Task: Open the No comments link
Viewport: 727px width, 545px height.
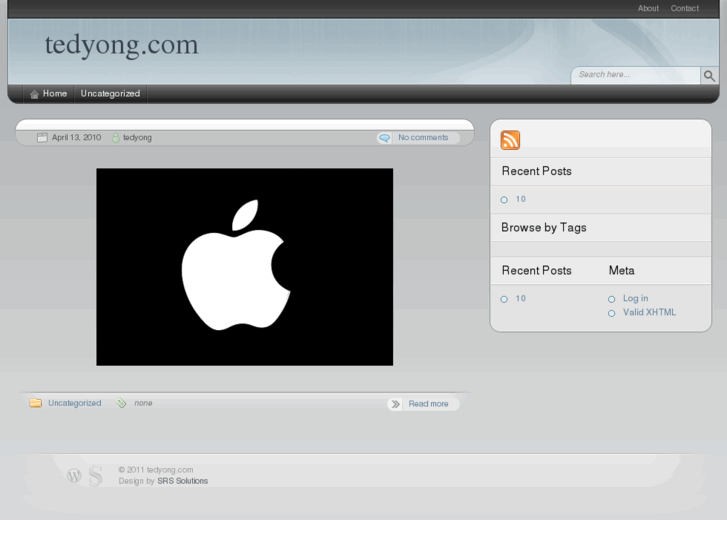Action: click(423, 138)
